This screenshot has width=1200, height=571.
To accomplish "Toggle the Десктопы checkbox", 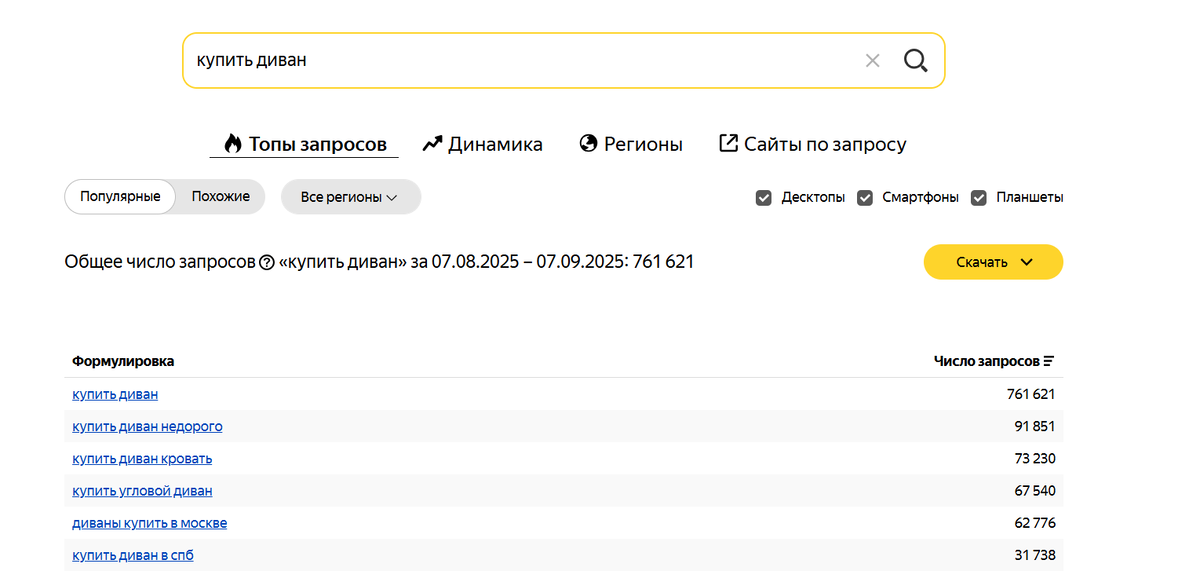I will pos(764,198).
